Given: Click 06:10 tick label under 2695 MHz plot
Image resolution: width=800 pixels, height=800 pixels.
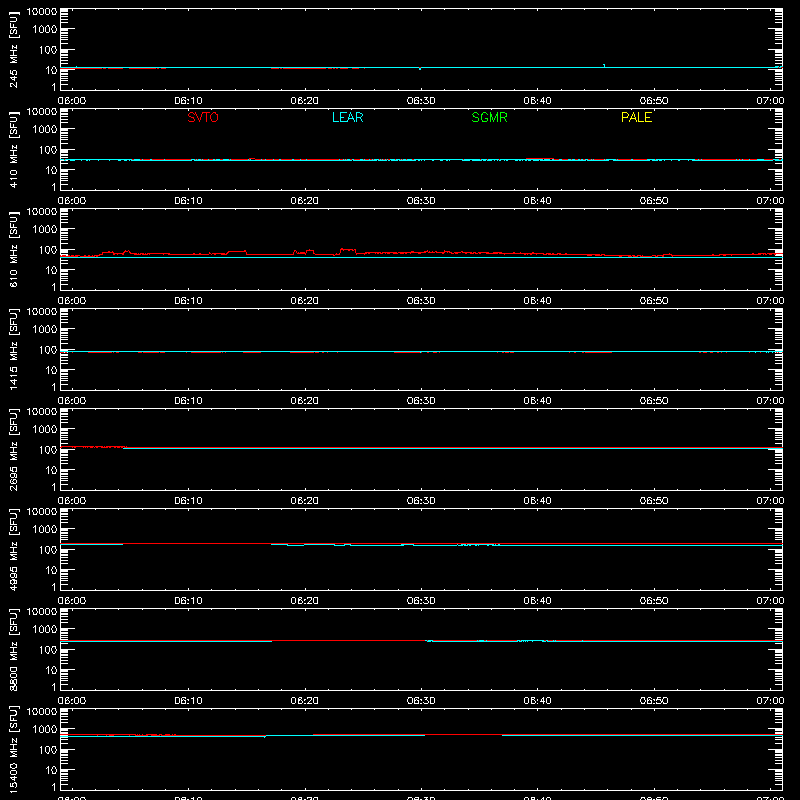Looking at the screenshot, I should pyautogui.click(x=188, y=501).
